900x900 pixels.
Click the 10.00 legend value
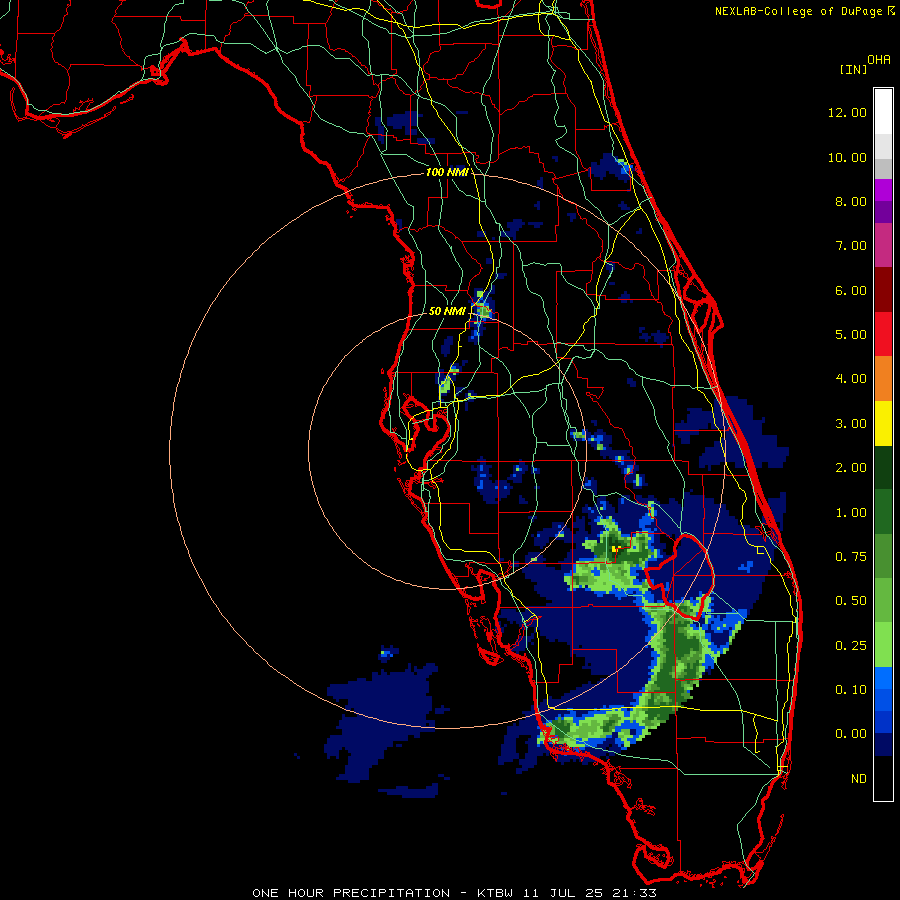847,157
